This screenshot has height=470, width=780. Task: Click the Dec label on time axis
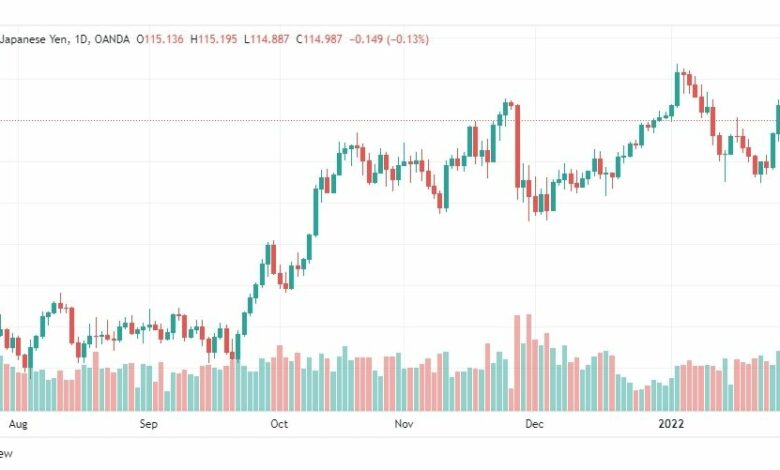tap(534, 424)
